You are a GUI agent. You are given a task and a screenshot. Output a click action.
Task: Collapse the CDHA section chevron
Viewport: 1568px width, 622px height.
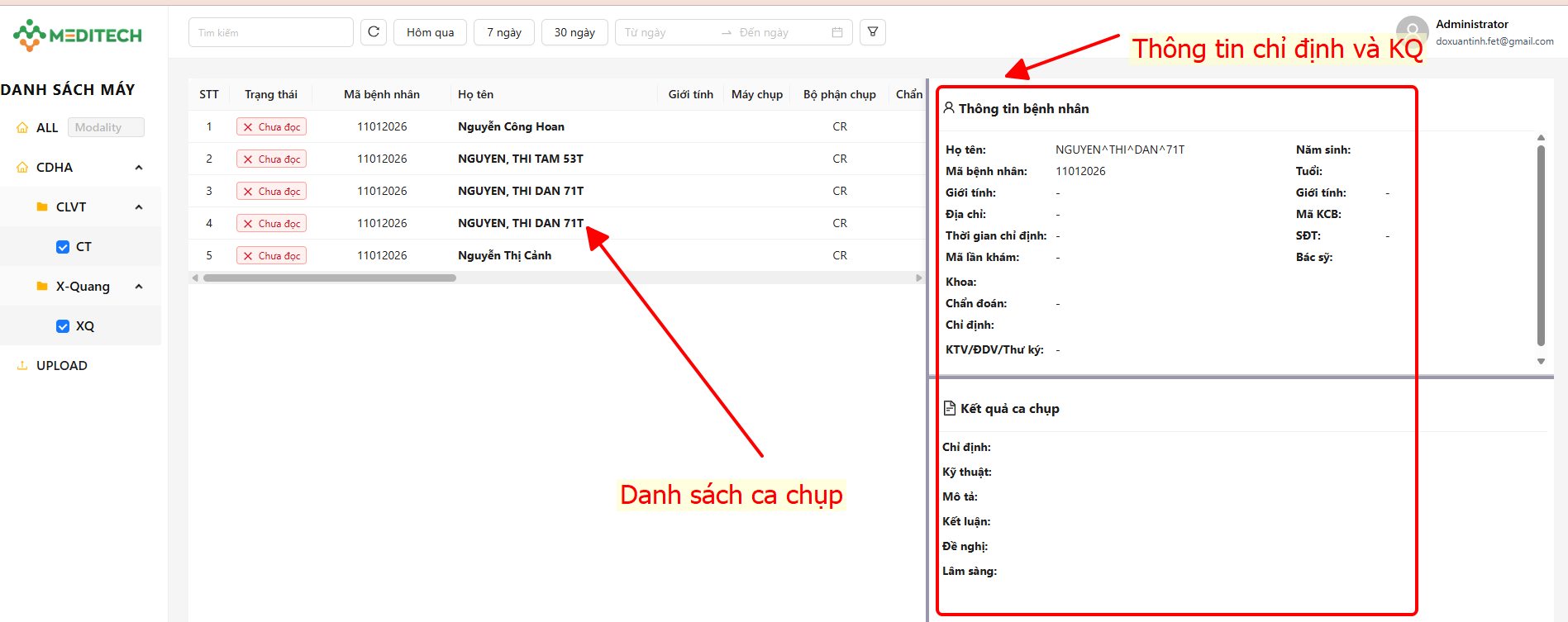tap(139, 167)
